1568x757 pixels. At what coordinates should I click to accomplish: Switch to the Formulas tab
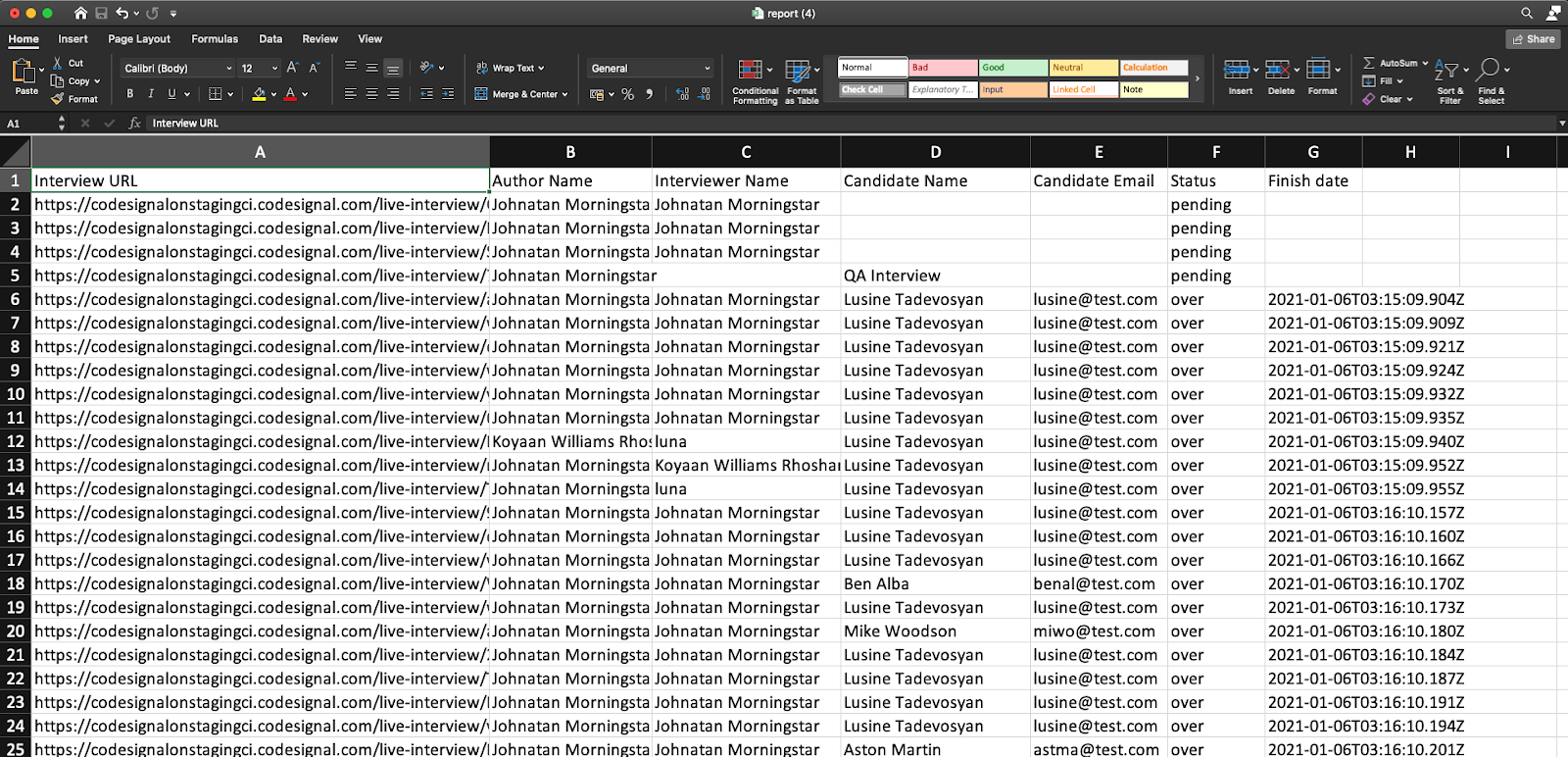[215, 39]
